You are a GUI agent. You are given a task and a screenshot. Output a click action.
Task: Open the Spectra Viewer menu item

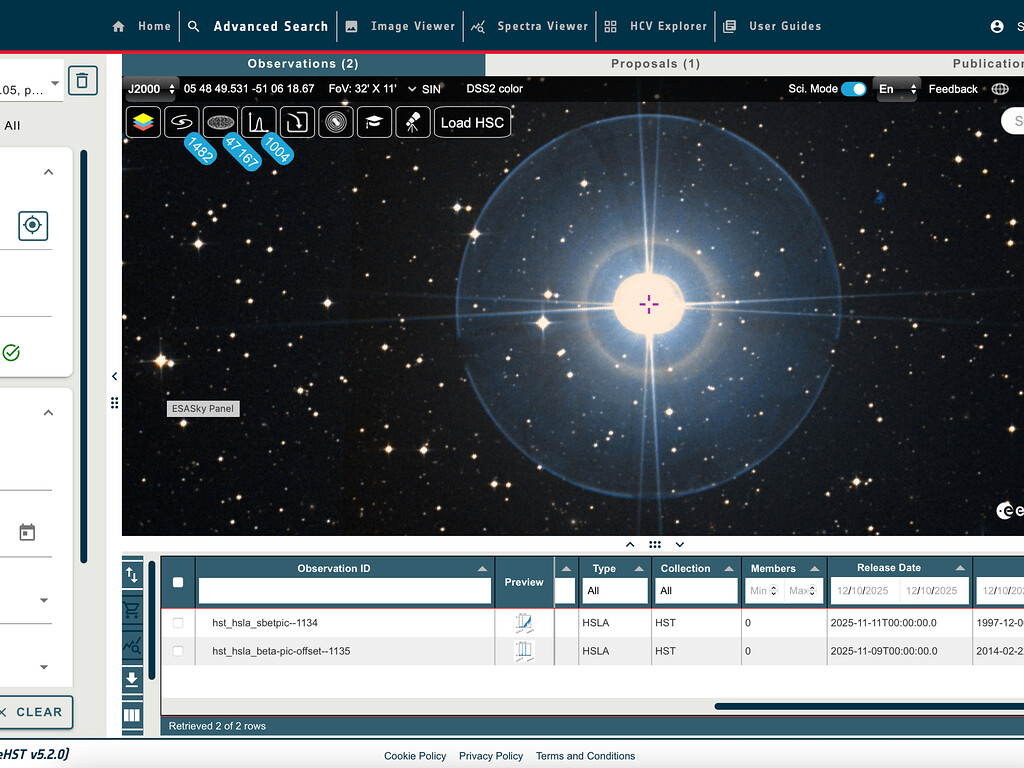click(x=531, y=26)
